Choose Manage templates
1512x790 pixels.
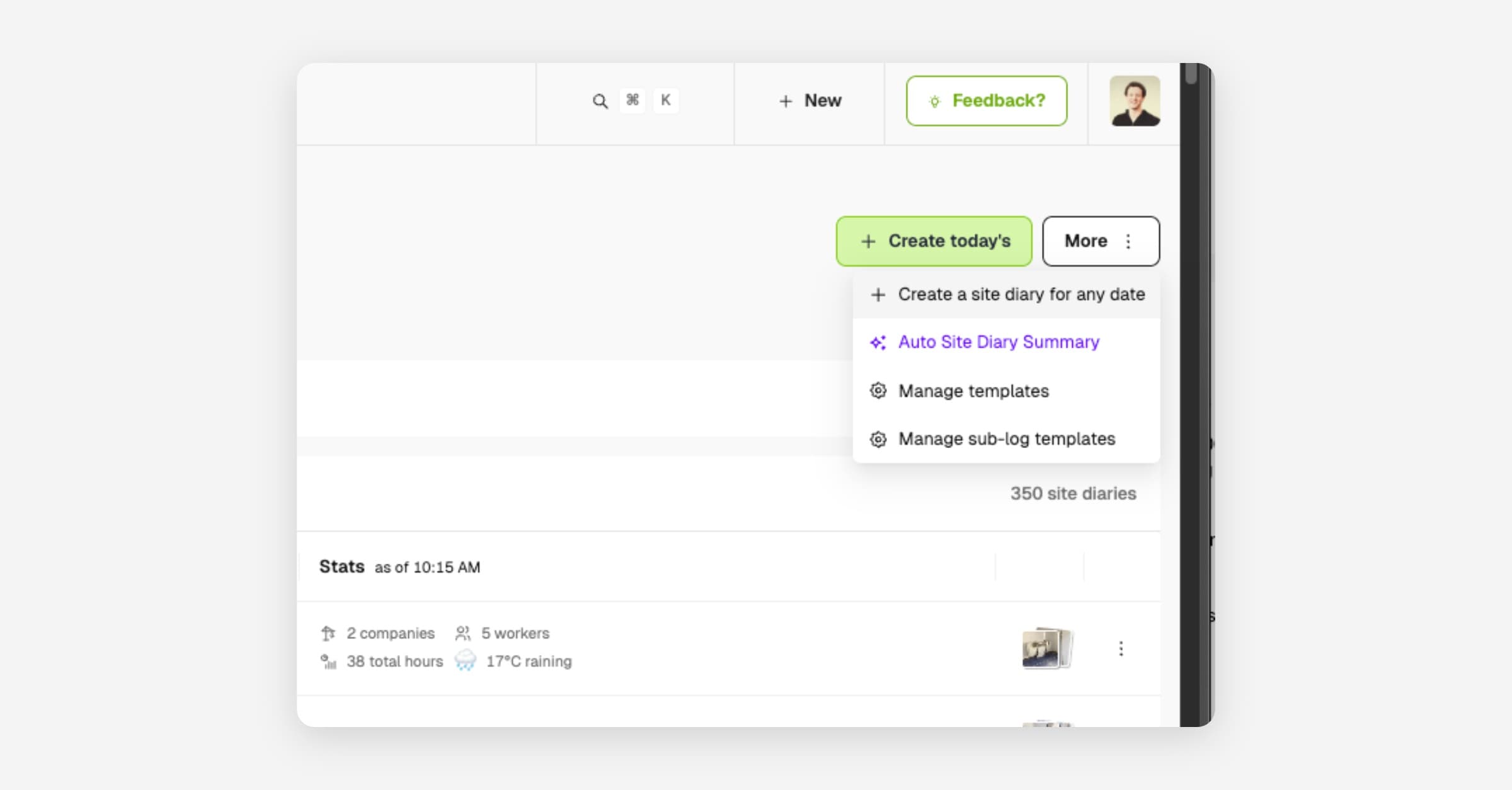(1006, 391)
